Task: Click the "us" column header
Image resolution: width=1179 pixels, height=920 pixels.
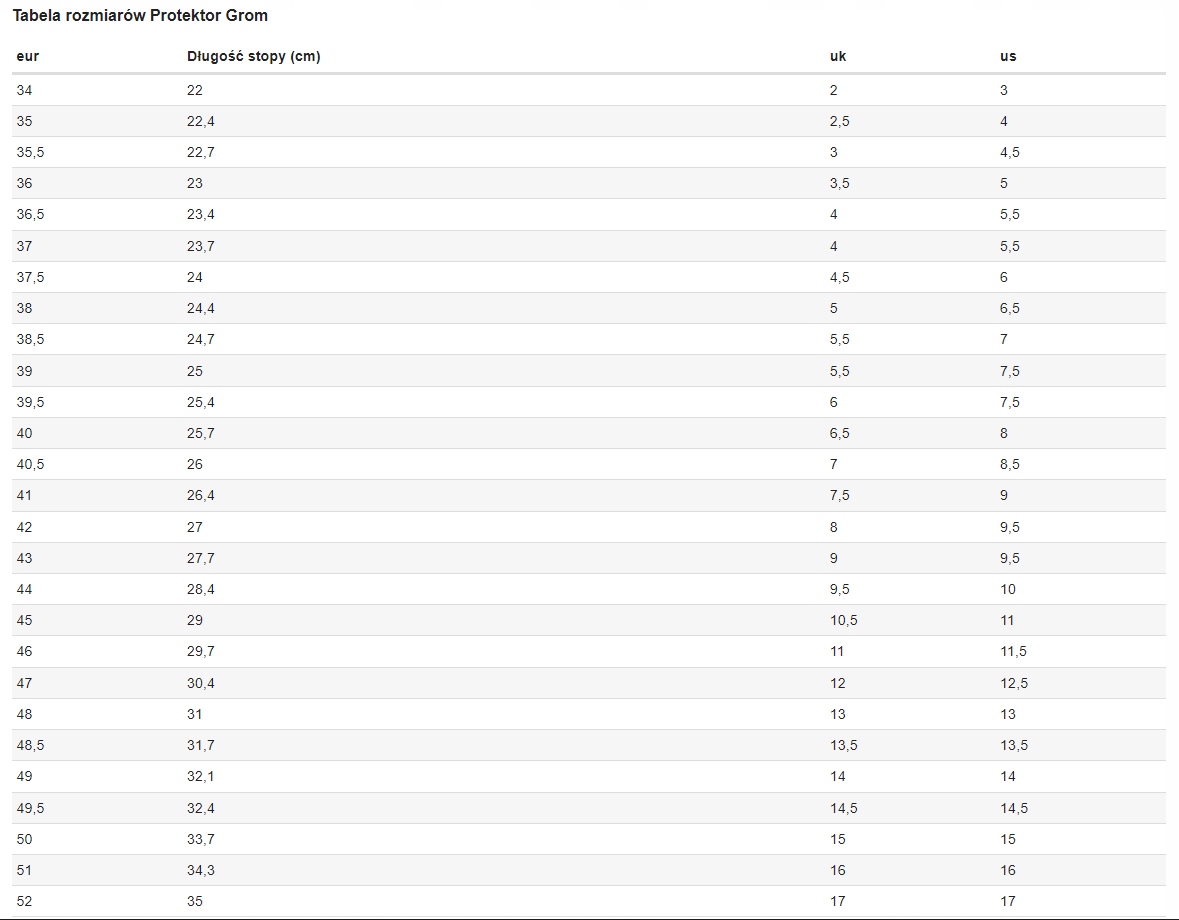Action: pyautogui.click(x=1008, y=56)
